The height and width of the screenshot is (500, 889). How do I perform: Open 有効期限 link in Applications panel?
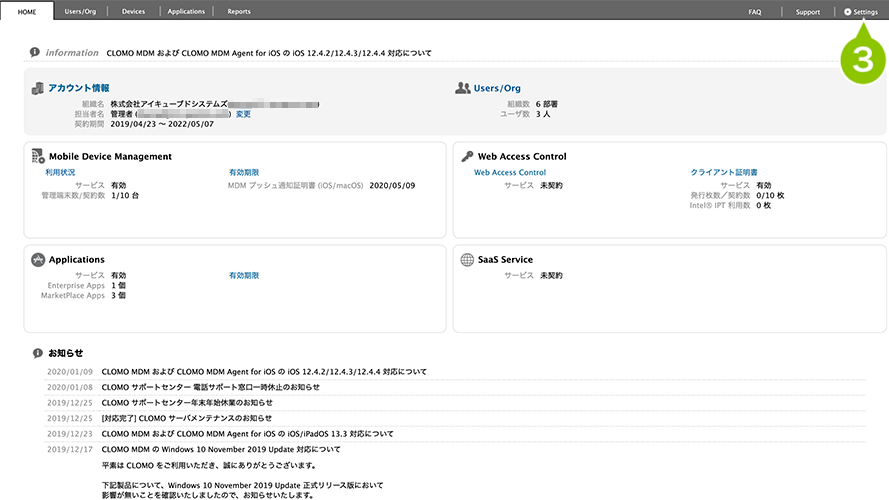(244, 276)
